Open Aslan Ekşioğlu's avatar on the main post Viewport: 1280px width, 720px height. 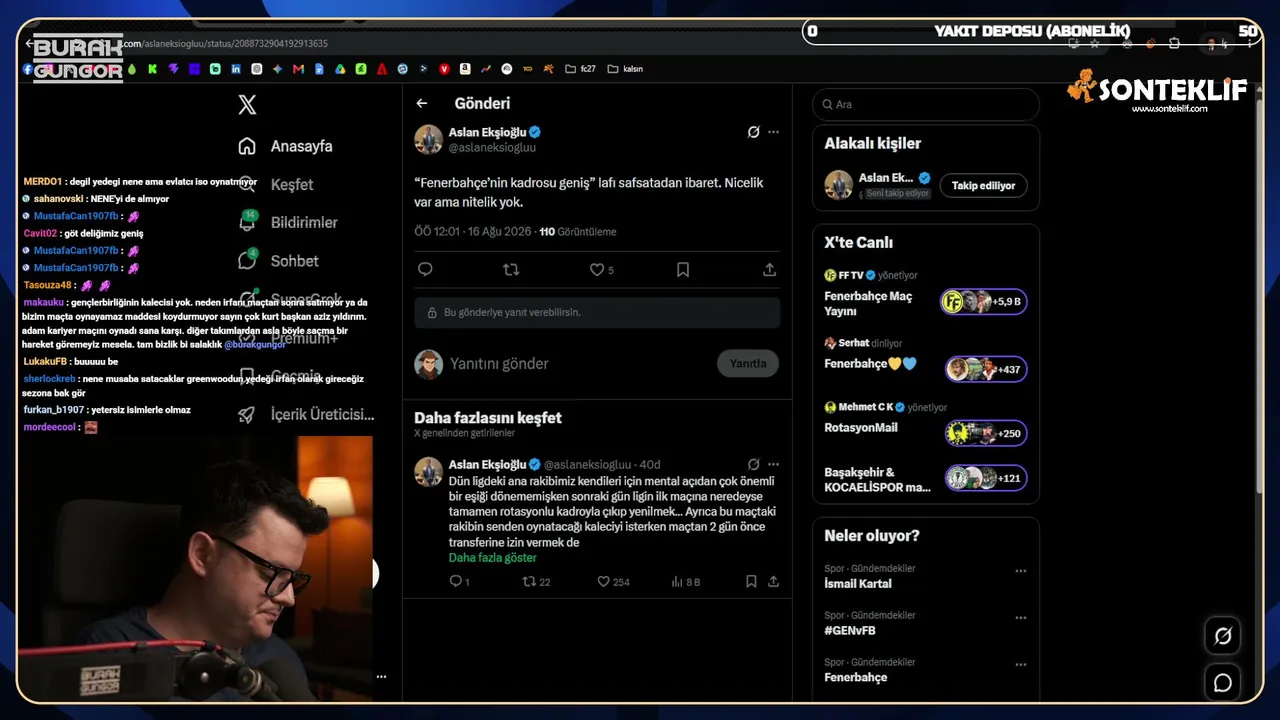click(x=429, y=139)
